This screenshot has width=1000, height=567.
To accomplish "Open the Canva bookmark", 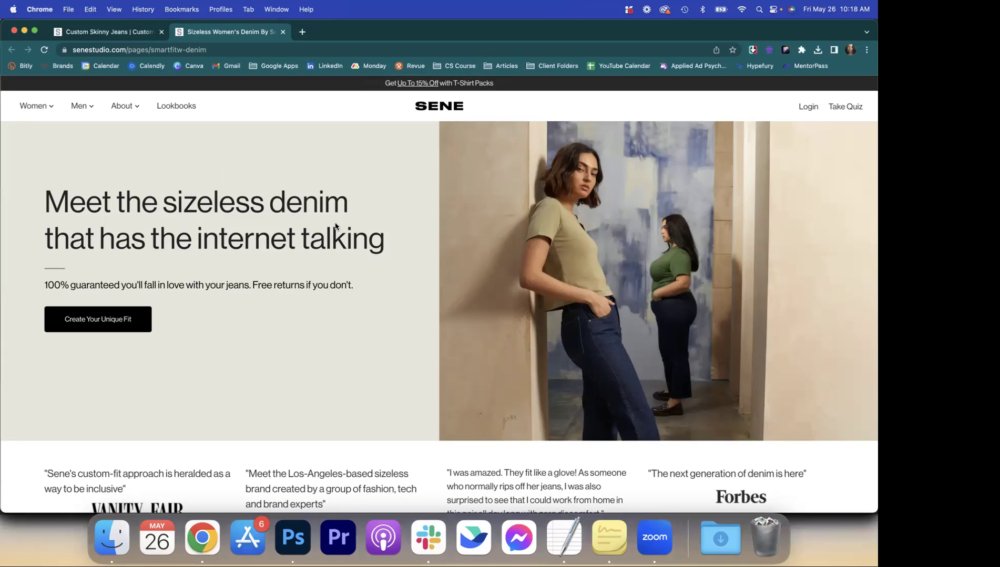I will (188, 66).
